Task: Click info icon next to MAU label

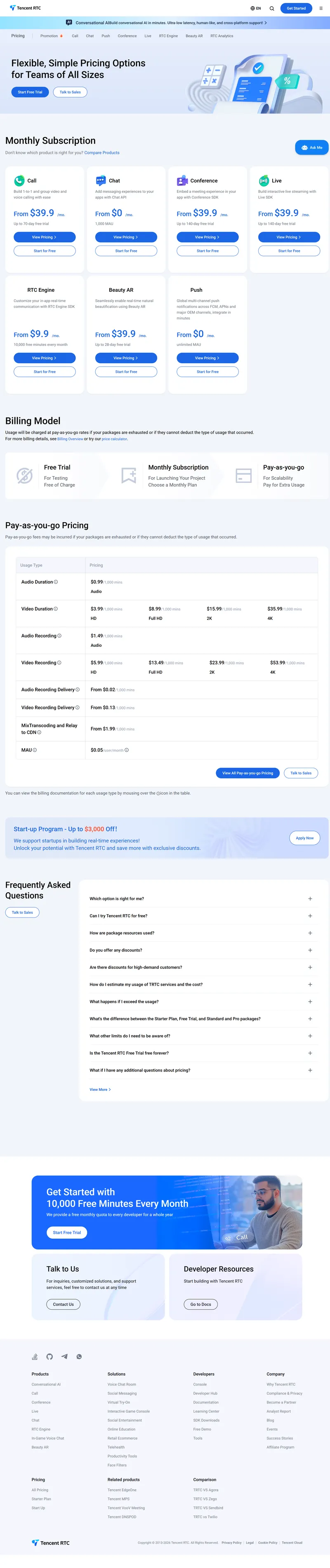Action: 35,750
